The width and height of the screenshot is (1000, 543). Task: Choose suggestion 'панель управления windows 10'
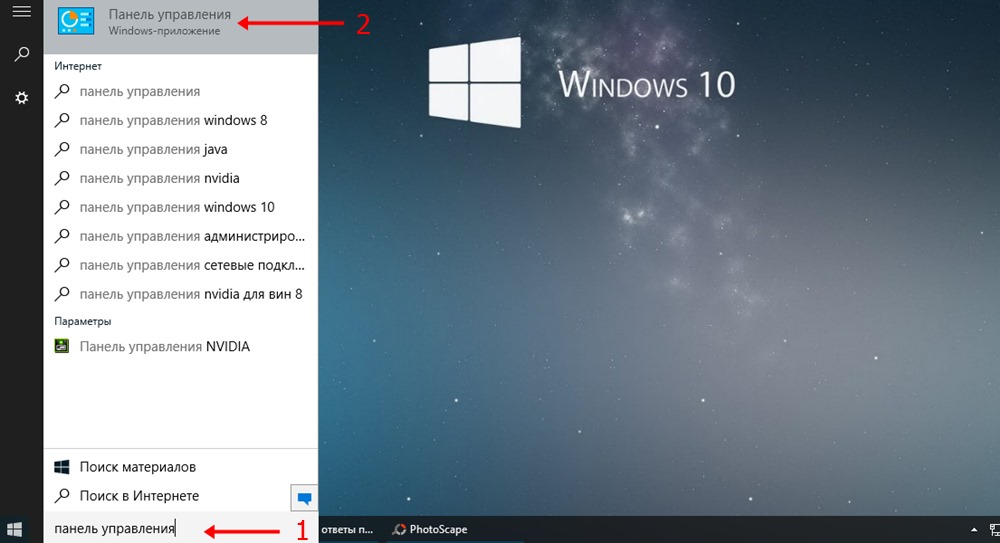(x=177, y=208)
